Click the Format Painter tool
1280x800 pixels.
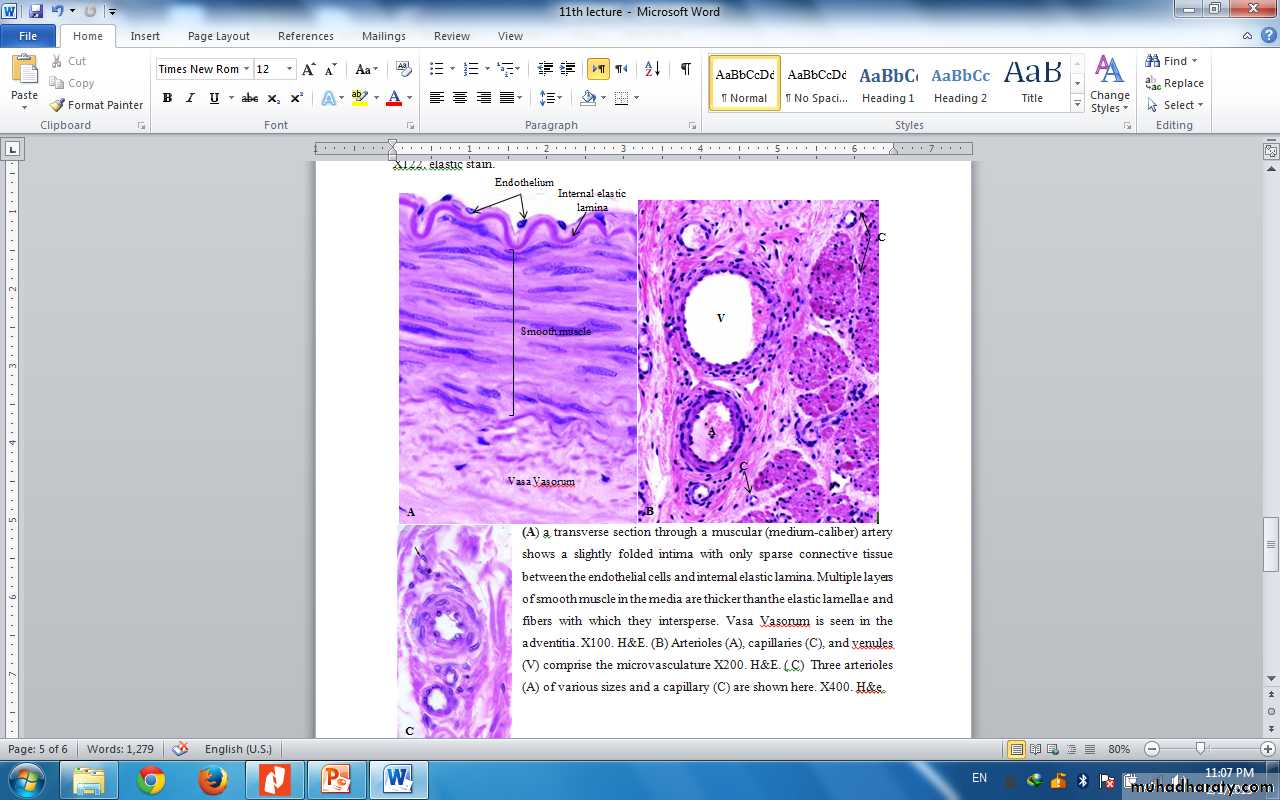click(97, 105)
